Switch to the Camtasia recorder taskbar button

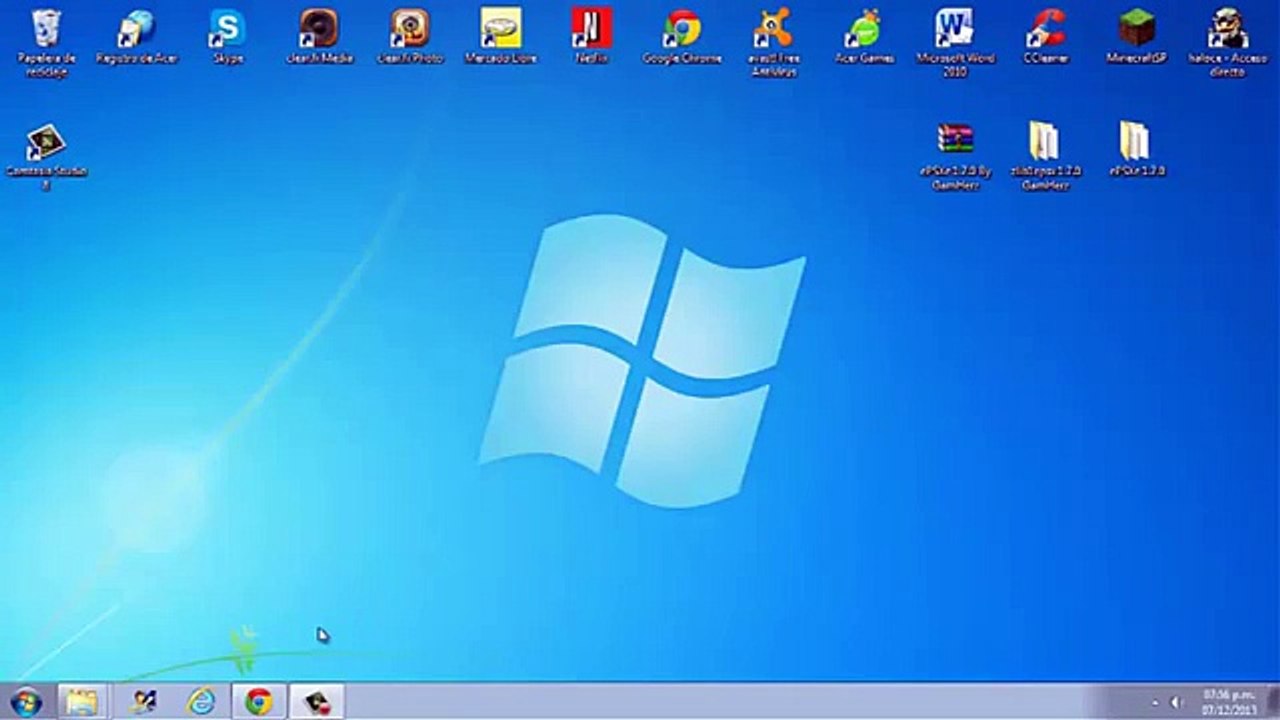tap(317, 702)
